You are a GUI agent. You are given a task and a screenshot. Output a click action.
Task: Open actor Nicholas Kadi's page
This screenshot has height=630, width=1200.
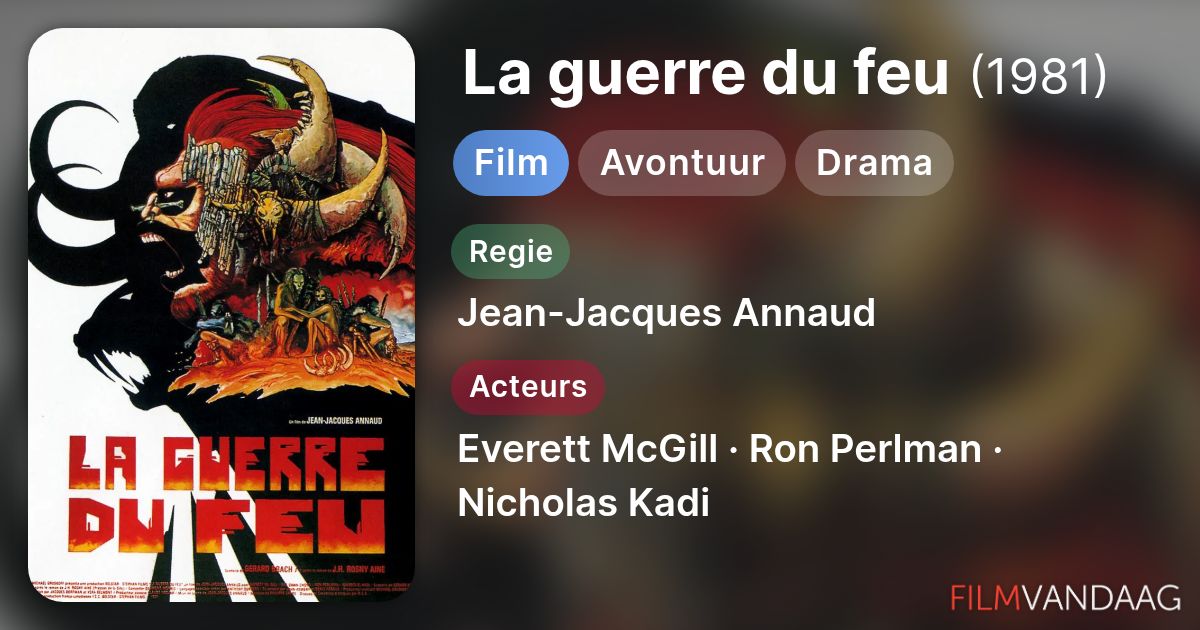pos(583,503)
